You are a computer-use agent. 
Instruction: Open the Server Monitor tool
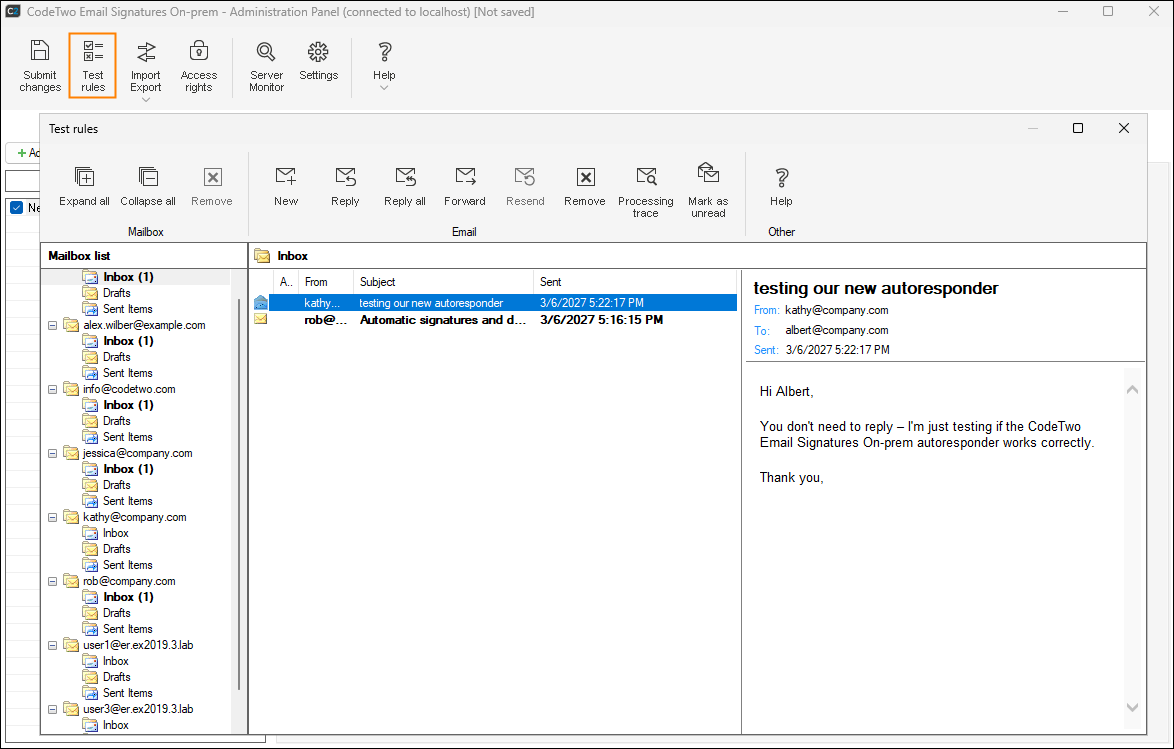coord(266,64)
